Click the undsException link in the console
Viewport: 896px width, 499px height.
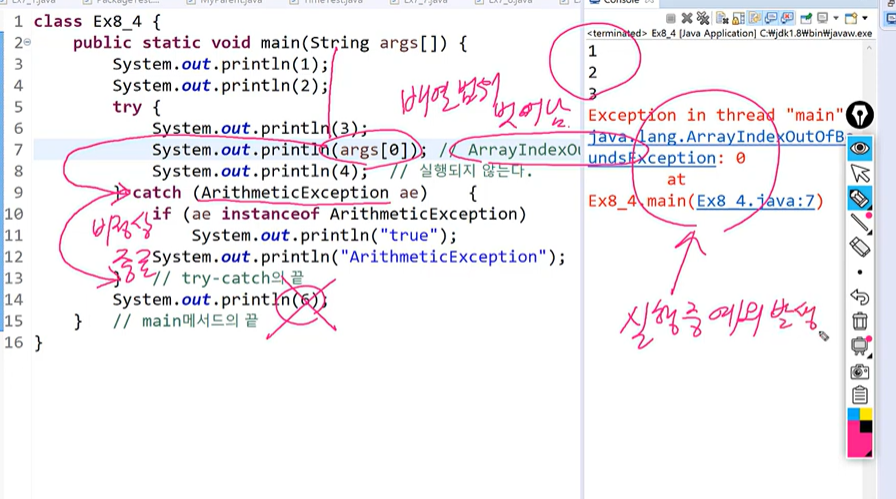(x=652, y=158)
